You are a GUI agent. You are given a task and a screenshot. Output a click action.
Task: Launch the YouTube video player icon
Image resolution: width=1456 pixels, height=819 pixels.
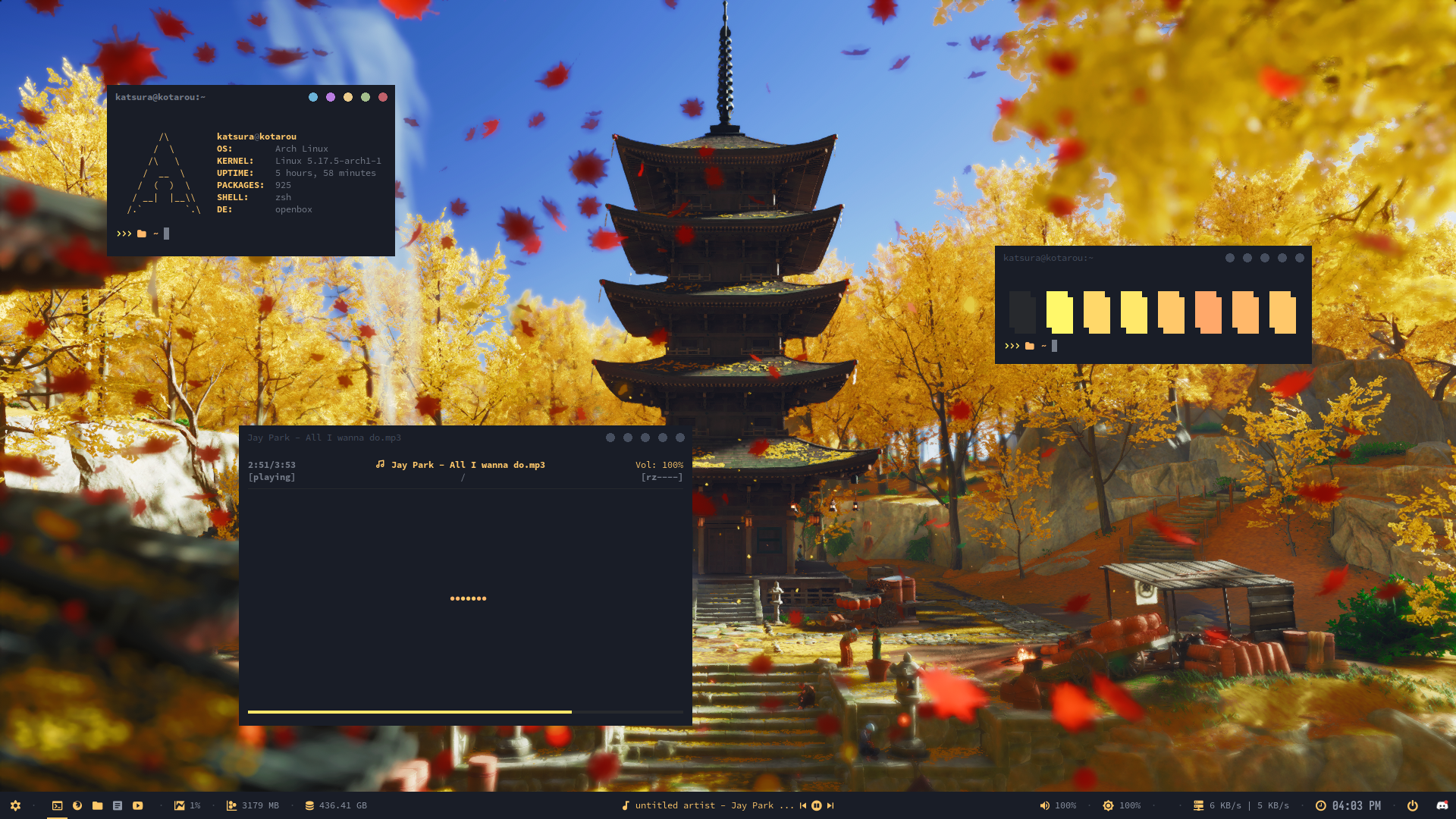[138, 805]
